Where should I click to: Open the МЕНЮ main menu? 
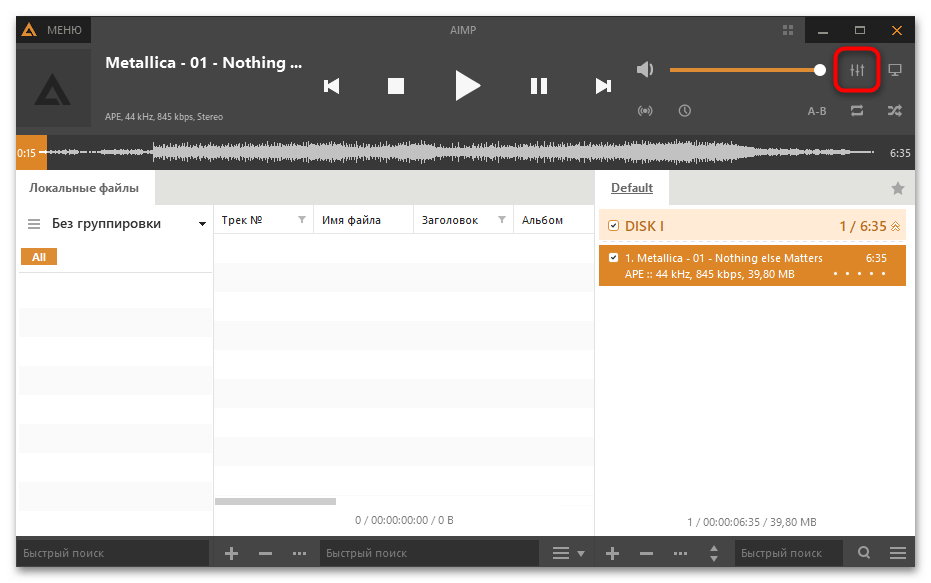tap(54, 30)
